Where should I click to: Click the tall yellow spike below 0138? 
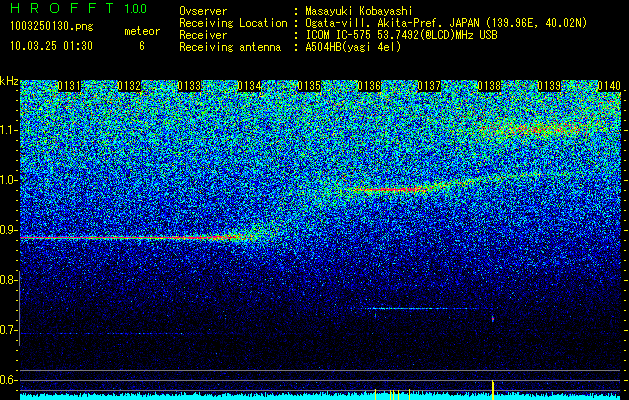point(493,389)
